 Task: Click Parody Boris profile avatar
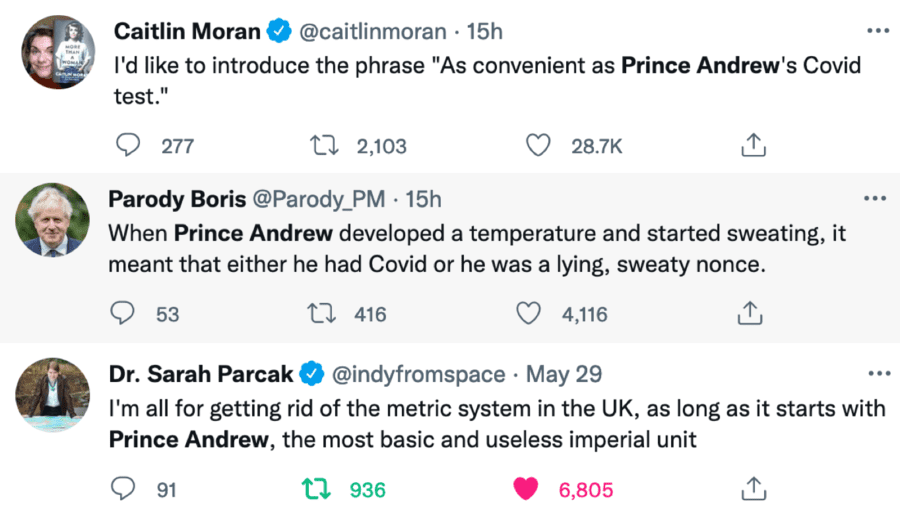53,219
